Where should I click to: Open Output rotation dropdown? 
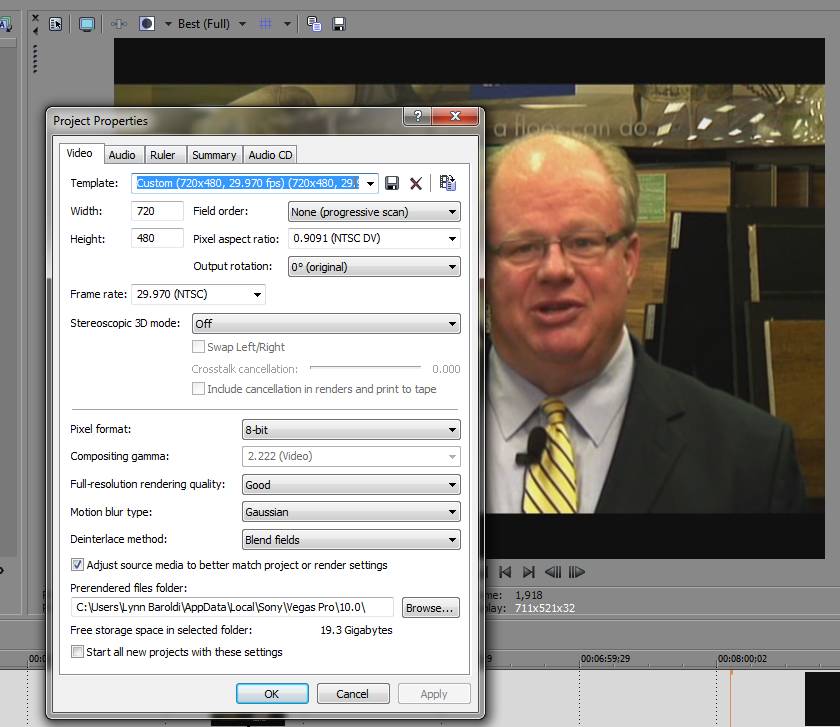click(374, 267)
